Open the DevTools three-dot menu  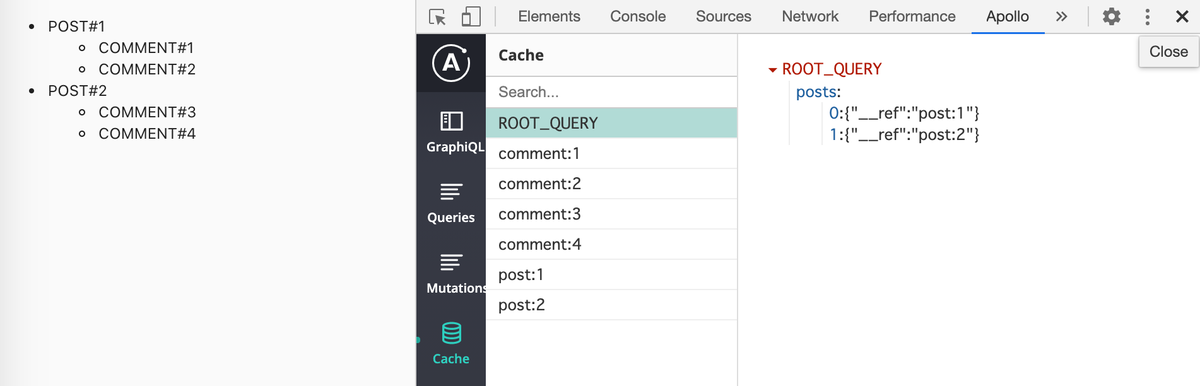pos(1147,17)
